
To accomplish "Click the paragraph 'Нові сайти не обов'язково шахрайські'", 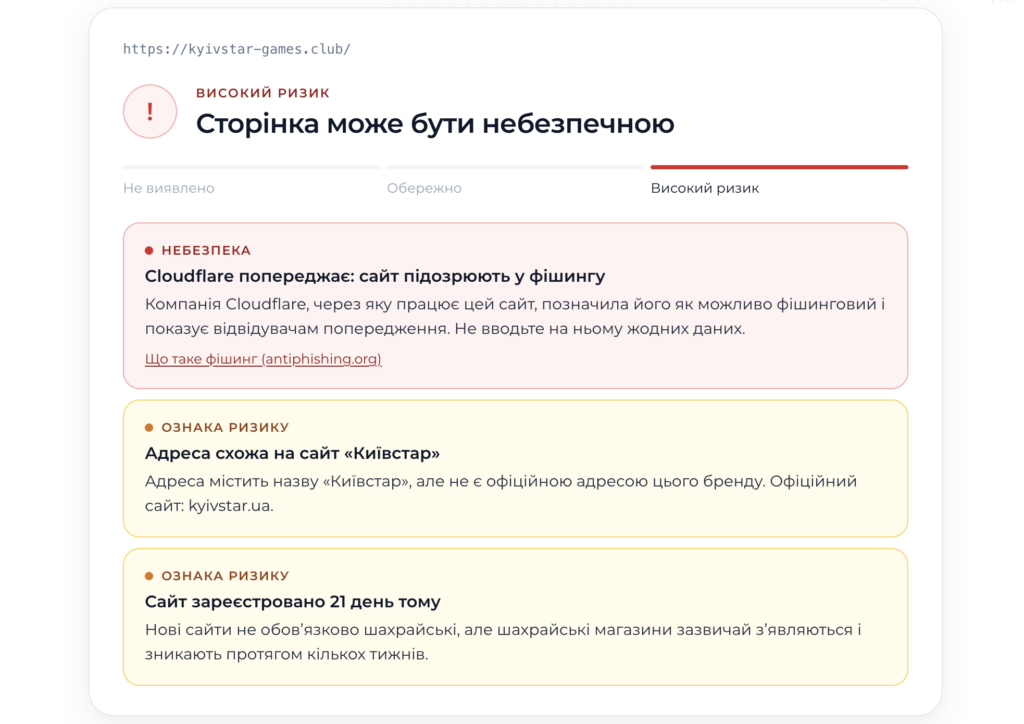I will (503, 642).
